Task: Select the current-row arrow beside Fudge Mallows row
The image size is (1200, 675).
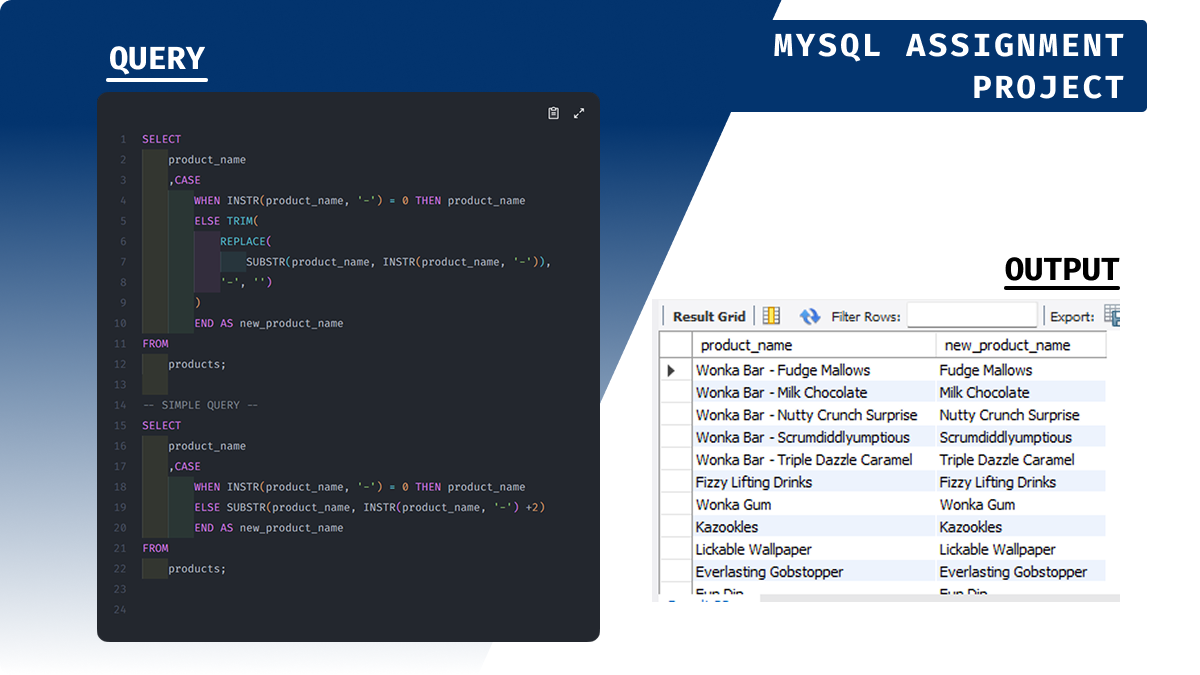Action: click(672, 370)
